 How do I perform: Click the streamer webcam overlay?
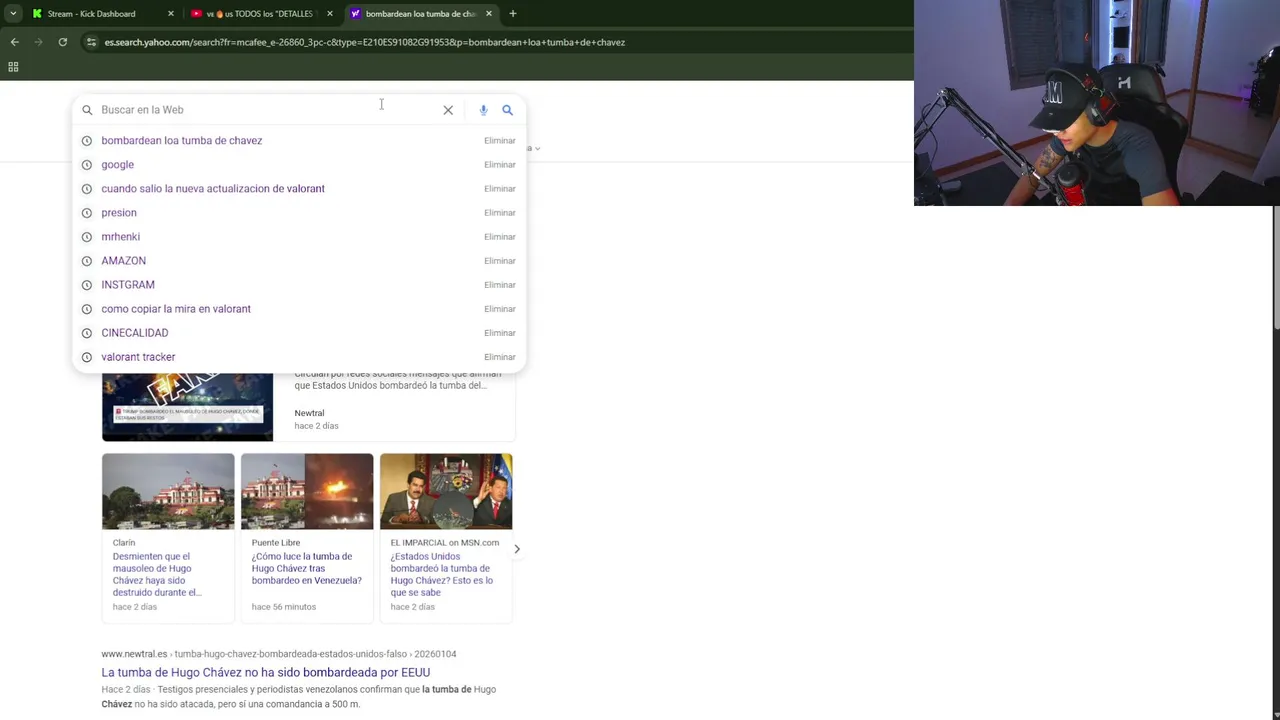click(1097, 103)
